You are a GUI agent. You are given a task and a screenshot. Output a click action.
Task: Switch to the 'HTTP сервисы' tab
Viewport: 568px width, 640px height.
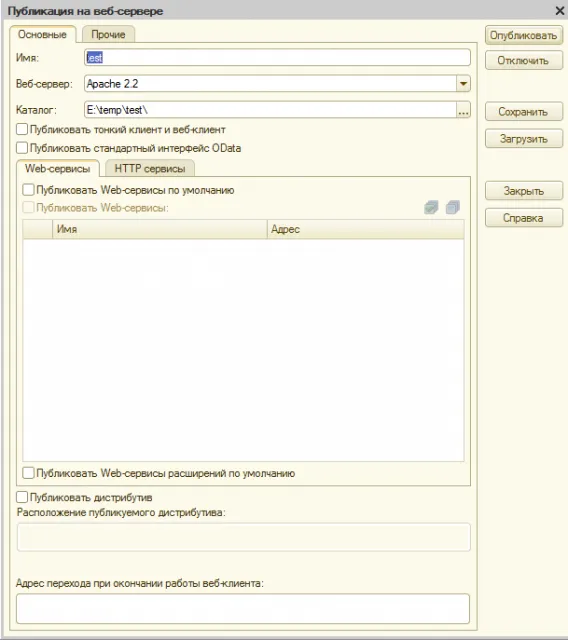(150, 169)
